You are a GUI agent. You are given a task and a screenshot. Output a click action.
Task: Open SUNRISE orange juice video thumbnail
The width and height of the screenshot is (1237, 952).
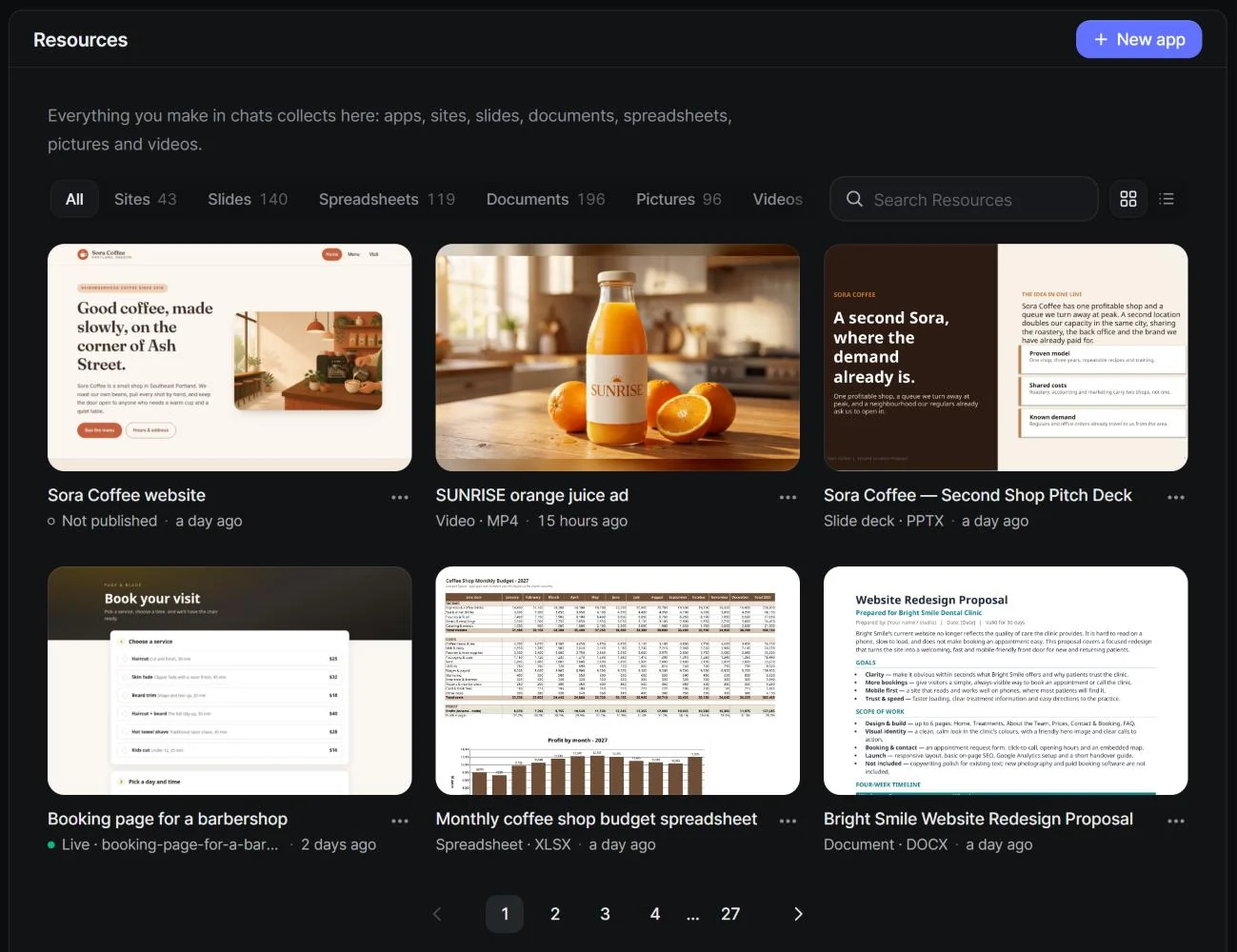[x=618, y=358]
